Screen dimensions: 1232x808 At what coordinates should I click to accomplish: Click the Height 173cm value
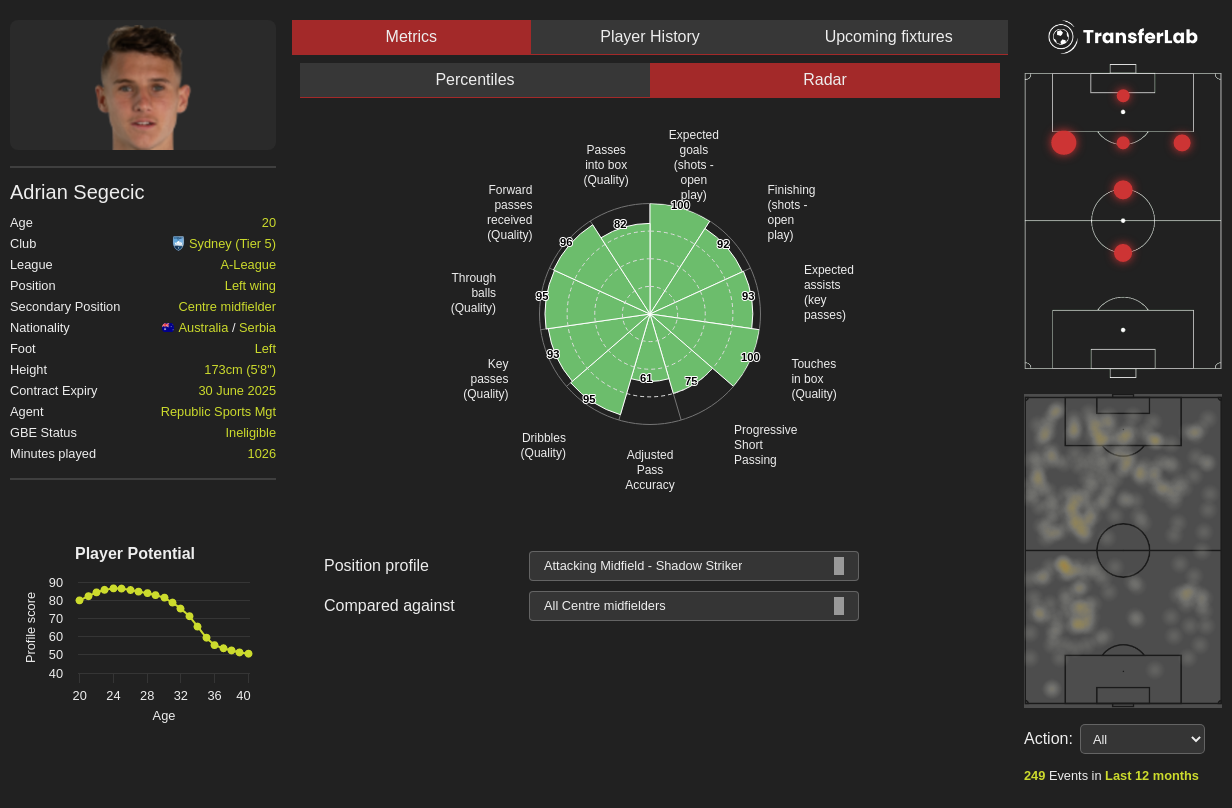[240, 370]
